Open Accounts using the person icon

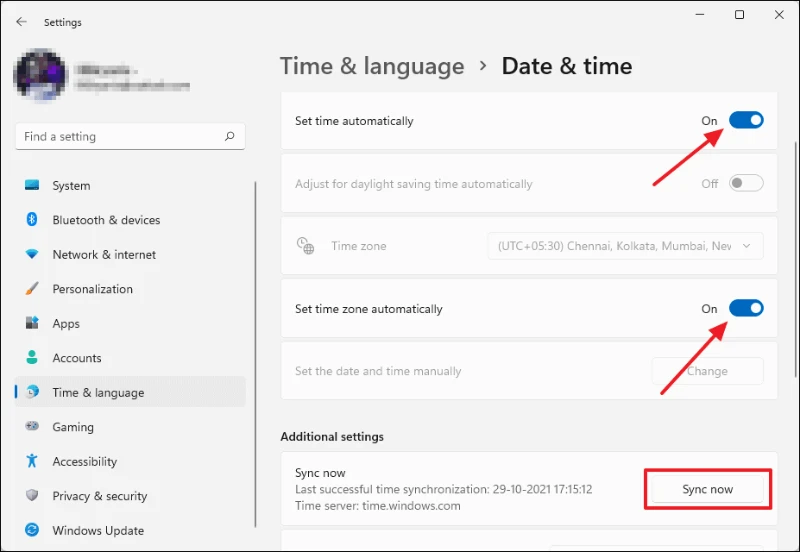coord(32,358)
